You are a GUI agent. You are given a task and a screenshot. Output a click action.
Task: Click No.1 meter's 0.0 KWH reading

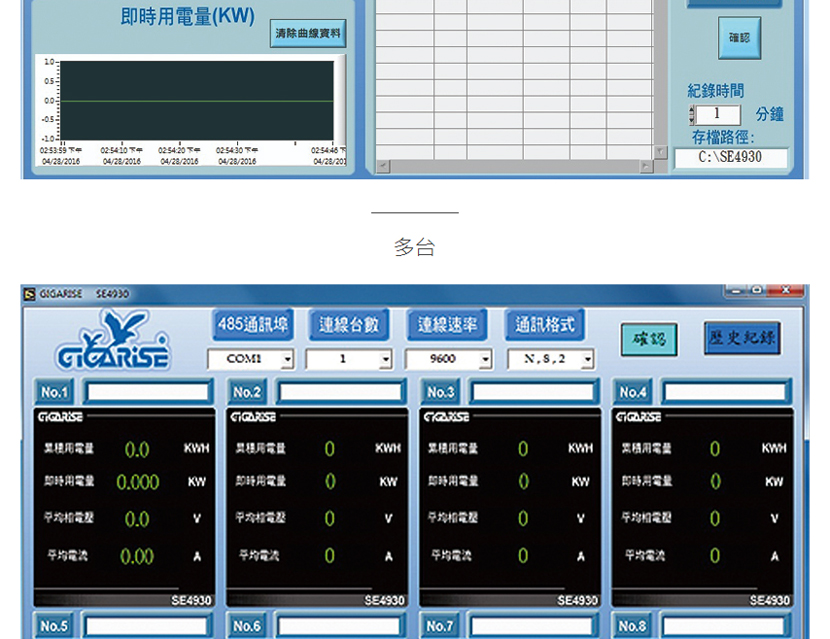point(137,449)
